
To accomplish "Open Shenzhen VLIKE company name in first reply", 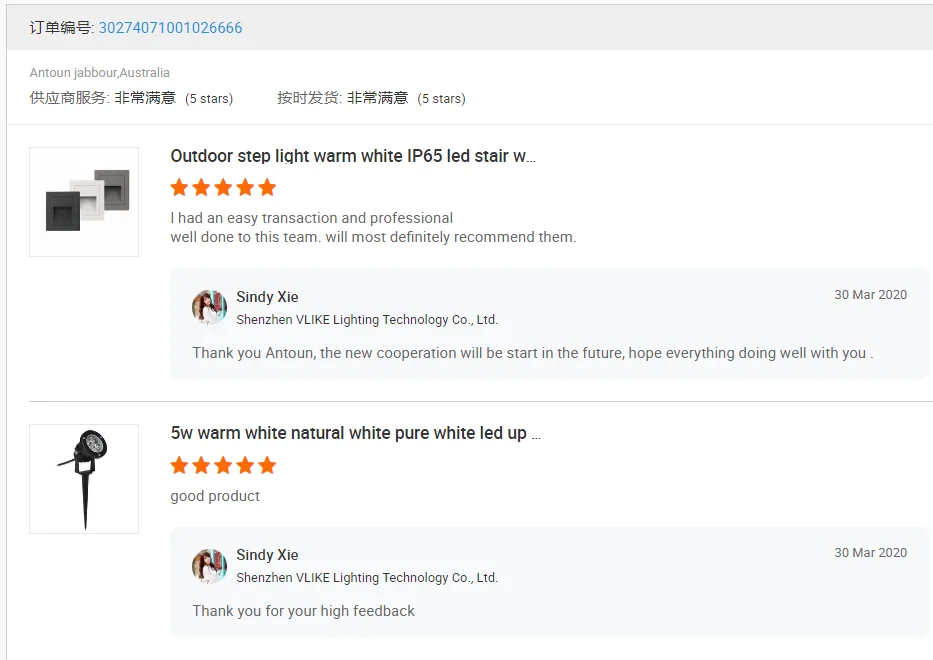I will 367,320.
